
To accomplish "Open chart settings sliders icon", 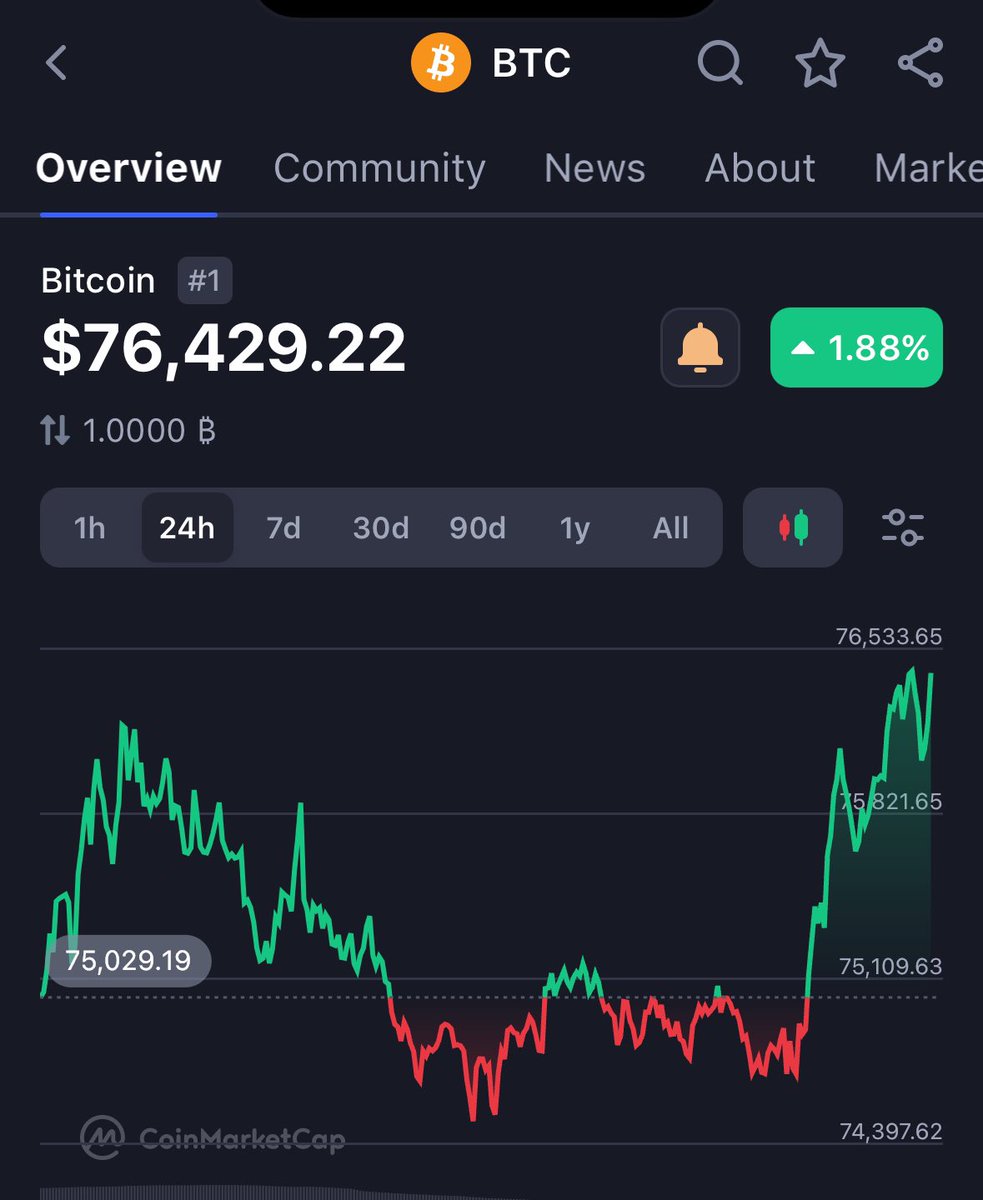I will 903,527.
